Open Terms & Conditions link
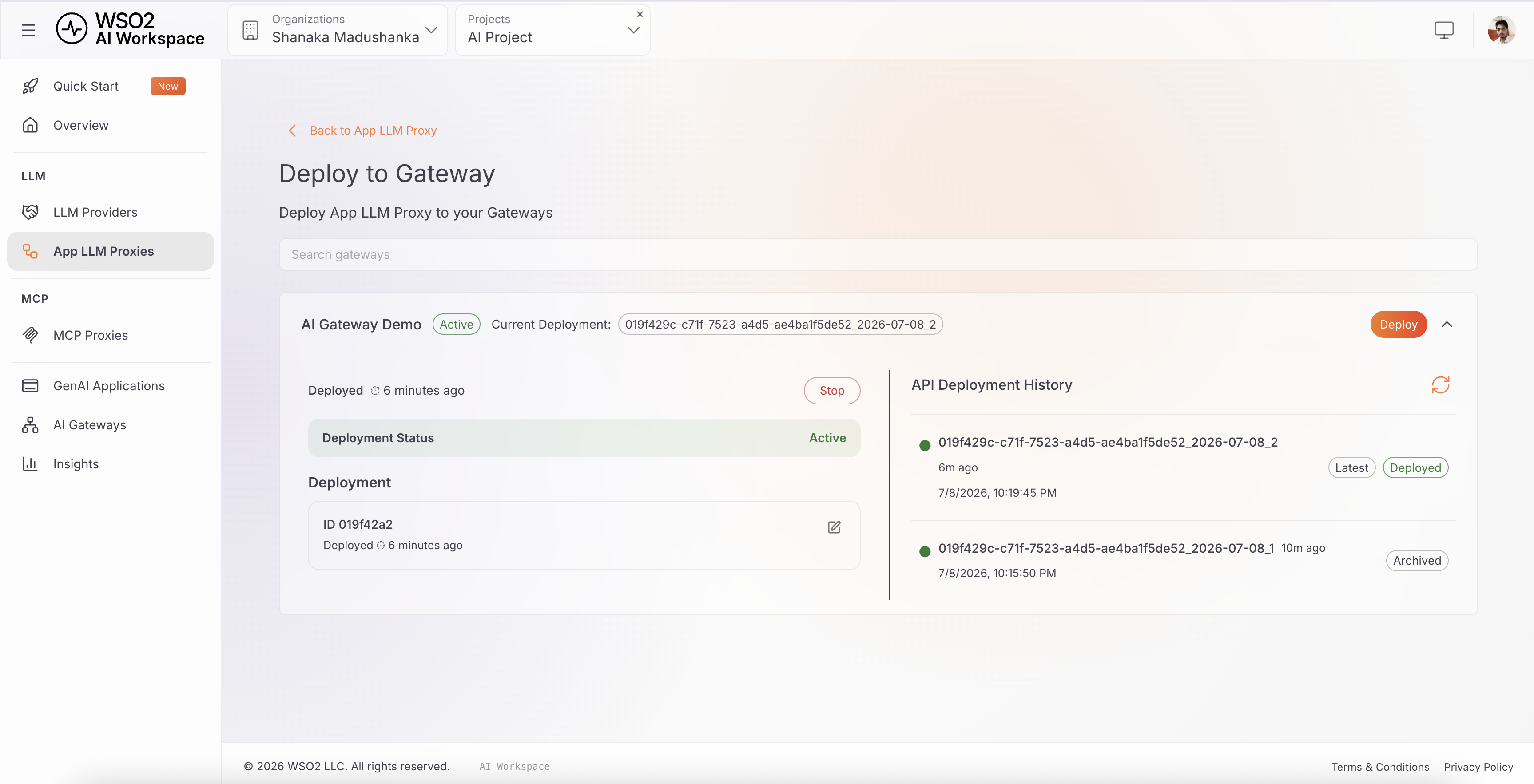 pyautogui.click(x=1380, y=767)
